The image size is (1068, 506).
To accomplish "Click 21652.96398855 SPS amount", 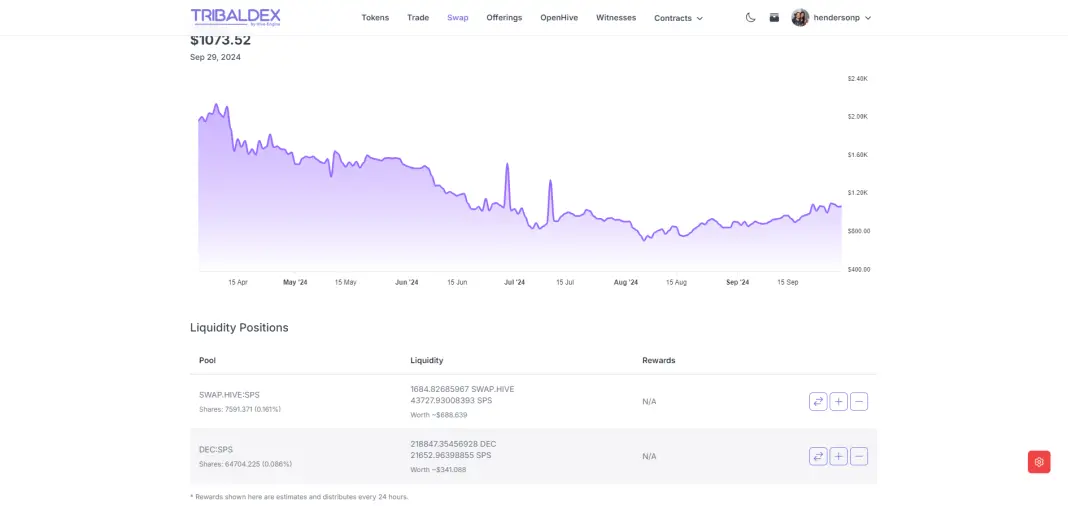I will [x=451, y=455].
